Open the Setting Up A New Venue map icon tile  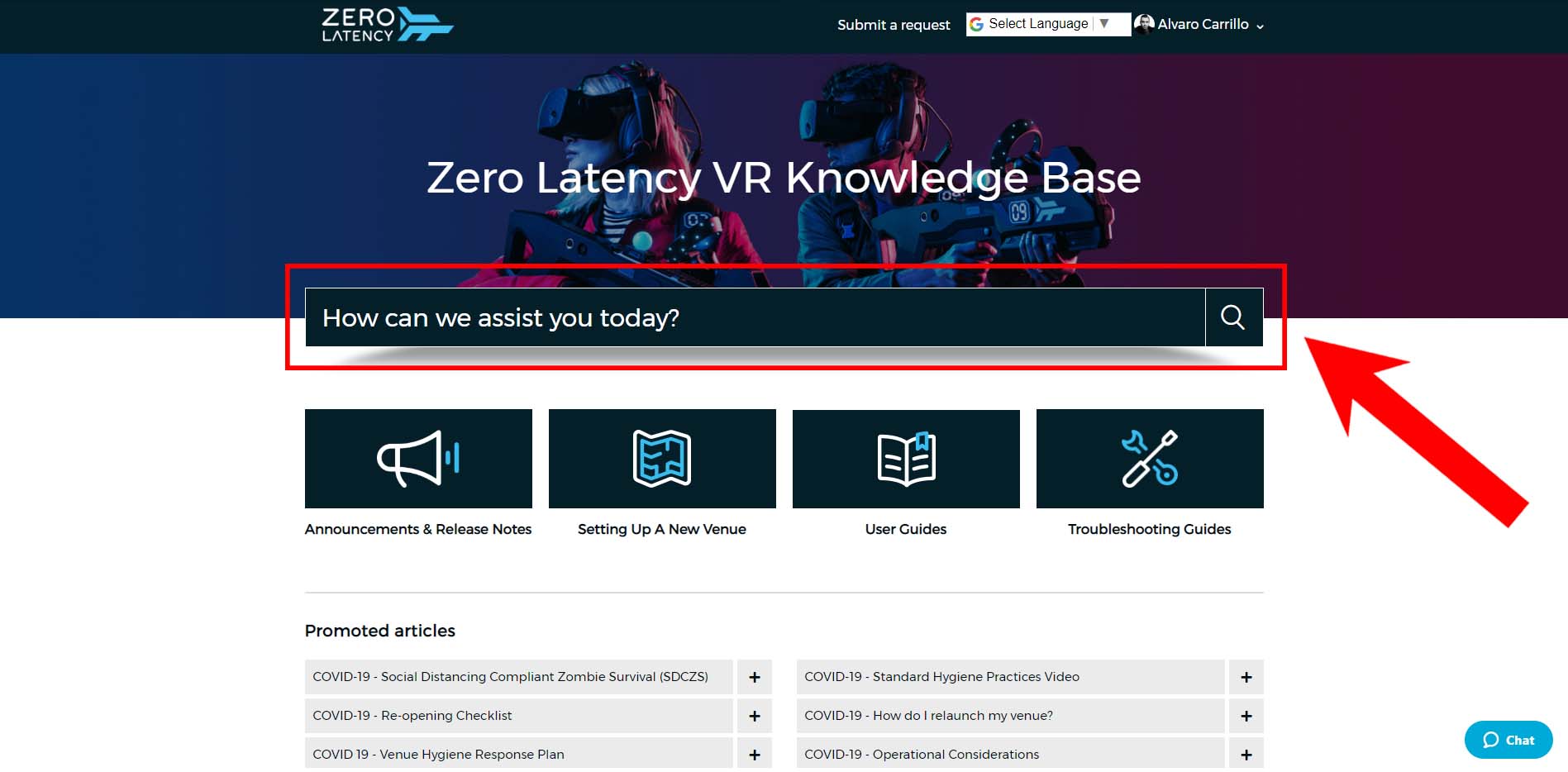tap(662, 459)
